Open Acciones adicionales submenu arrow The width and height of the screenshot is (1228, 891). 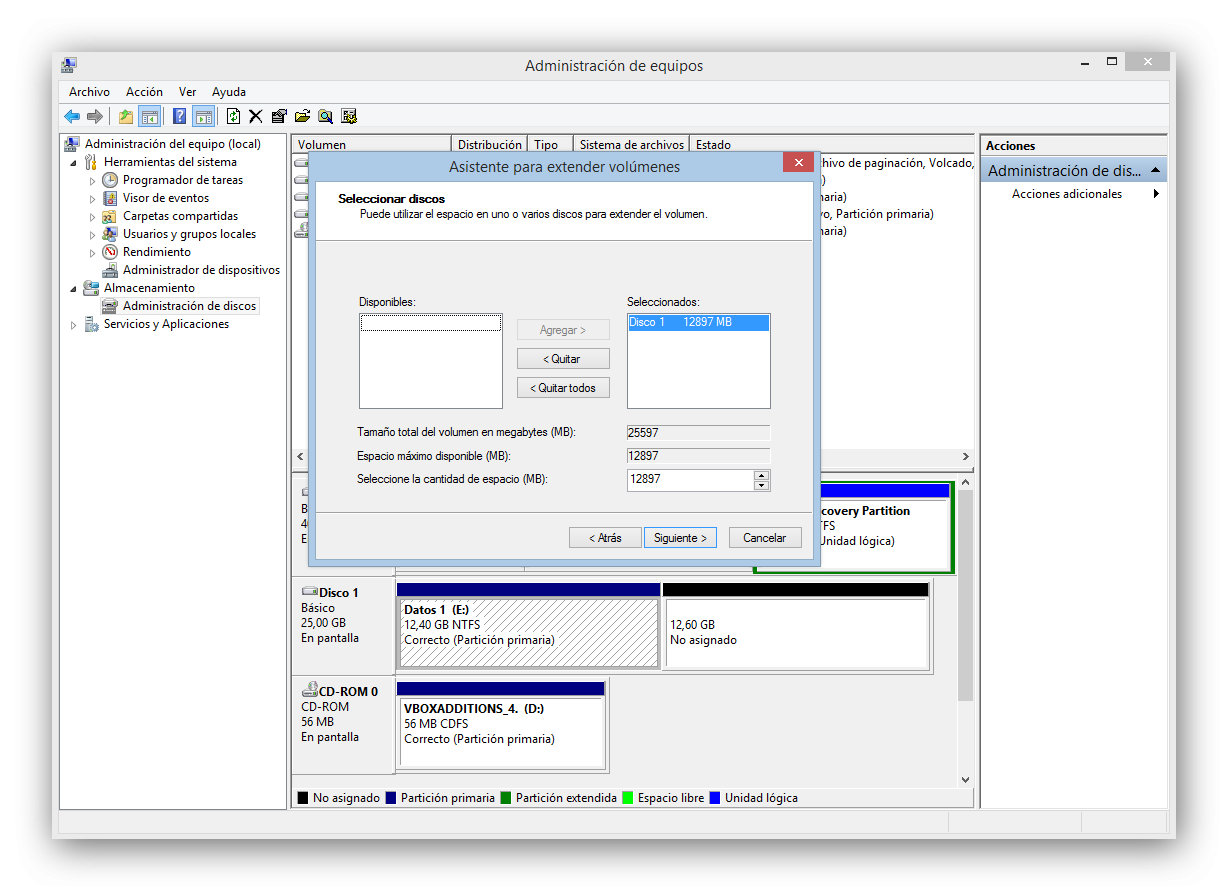1156,194
